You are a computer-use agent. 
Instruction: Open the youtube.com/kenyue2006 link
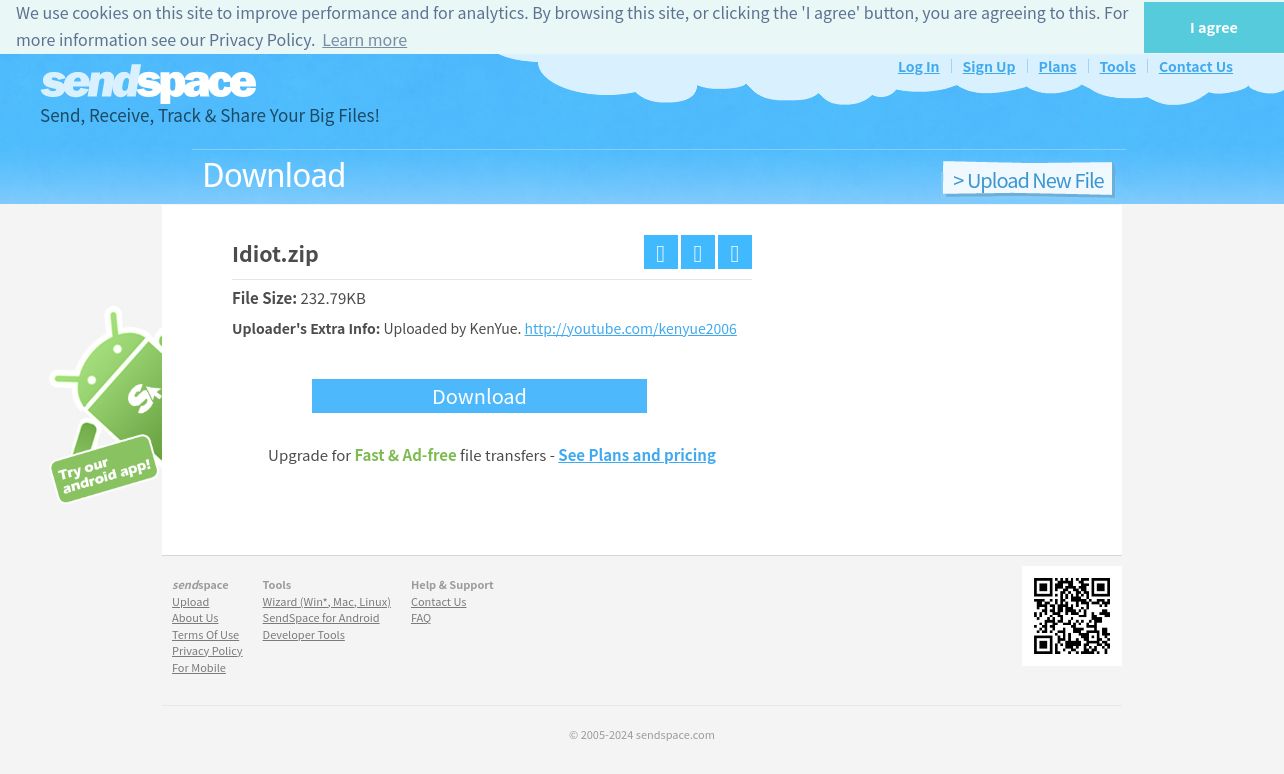630,328
